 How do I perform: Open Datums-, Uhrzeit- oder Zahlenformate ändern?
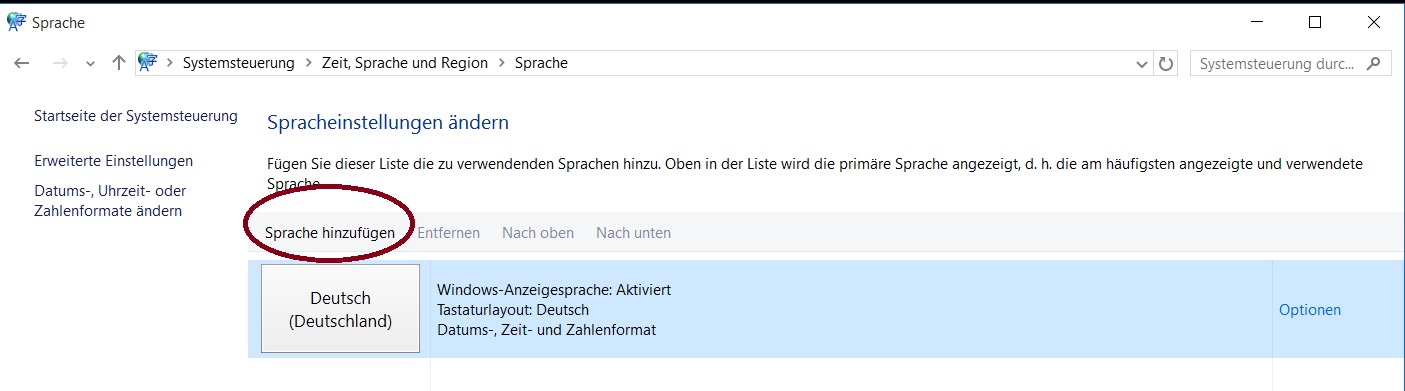110,201
